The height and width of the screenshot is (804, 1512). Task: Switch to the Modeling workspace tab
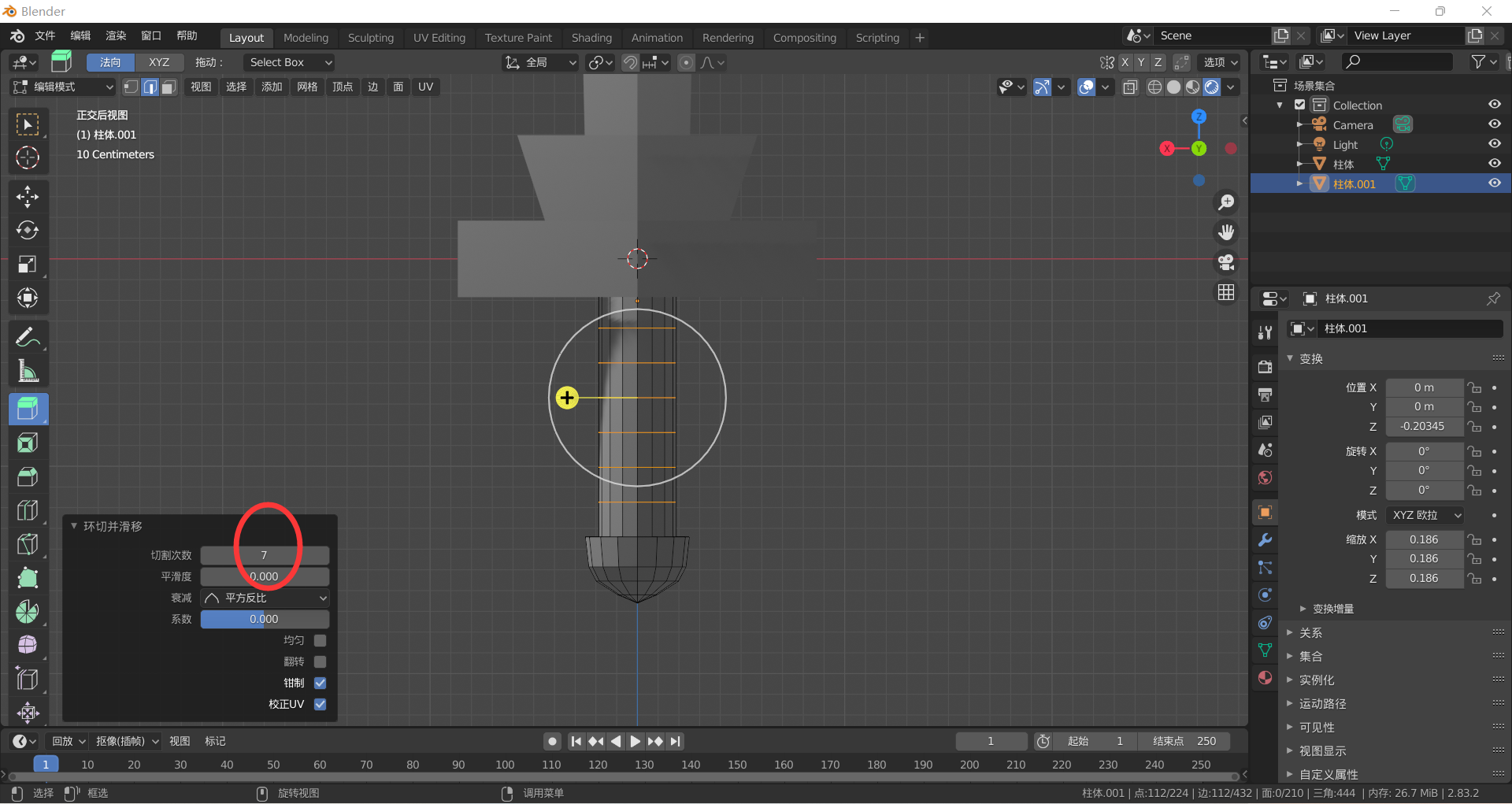click(x=306, y=38)
